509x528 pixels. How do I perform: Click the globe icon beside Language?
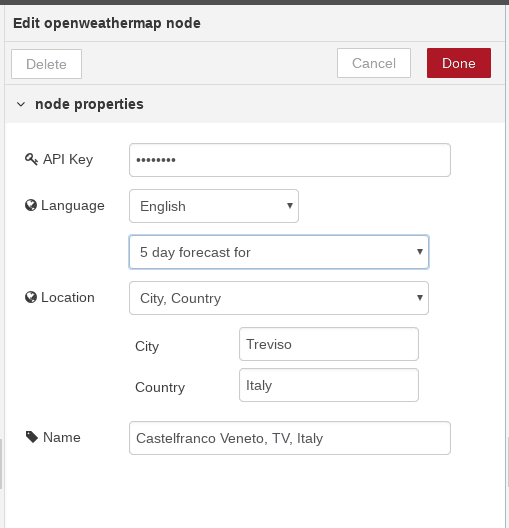point(31,205)
